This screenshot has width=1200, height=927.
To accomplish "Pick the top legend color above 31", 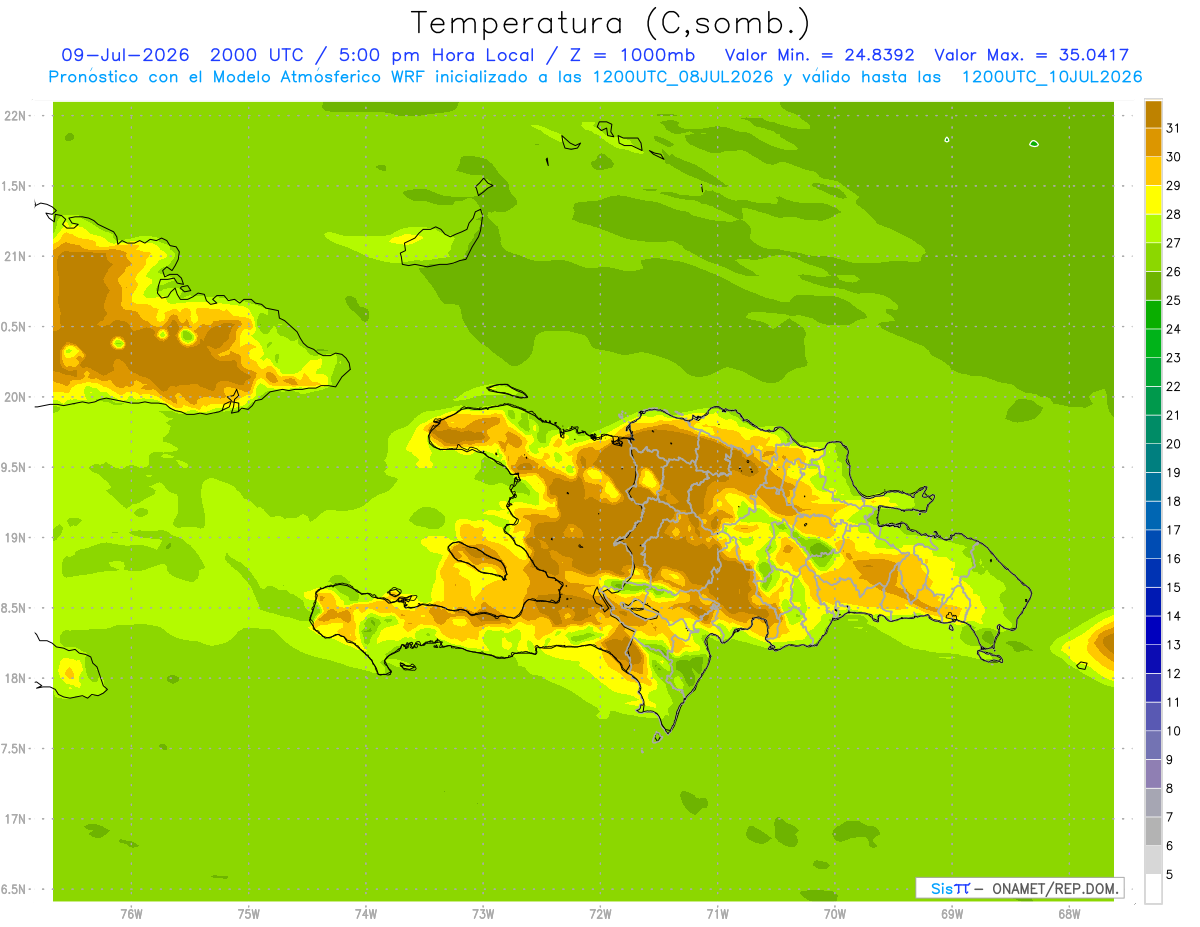I will coord(1153,114).
